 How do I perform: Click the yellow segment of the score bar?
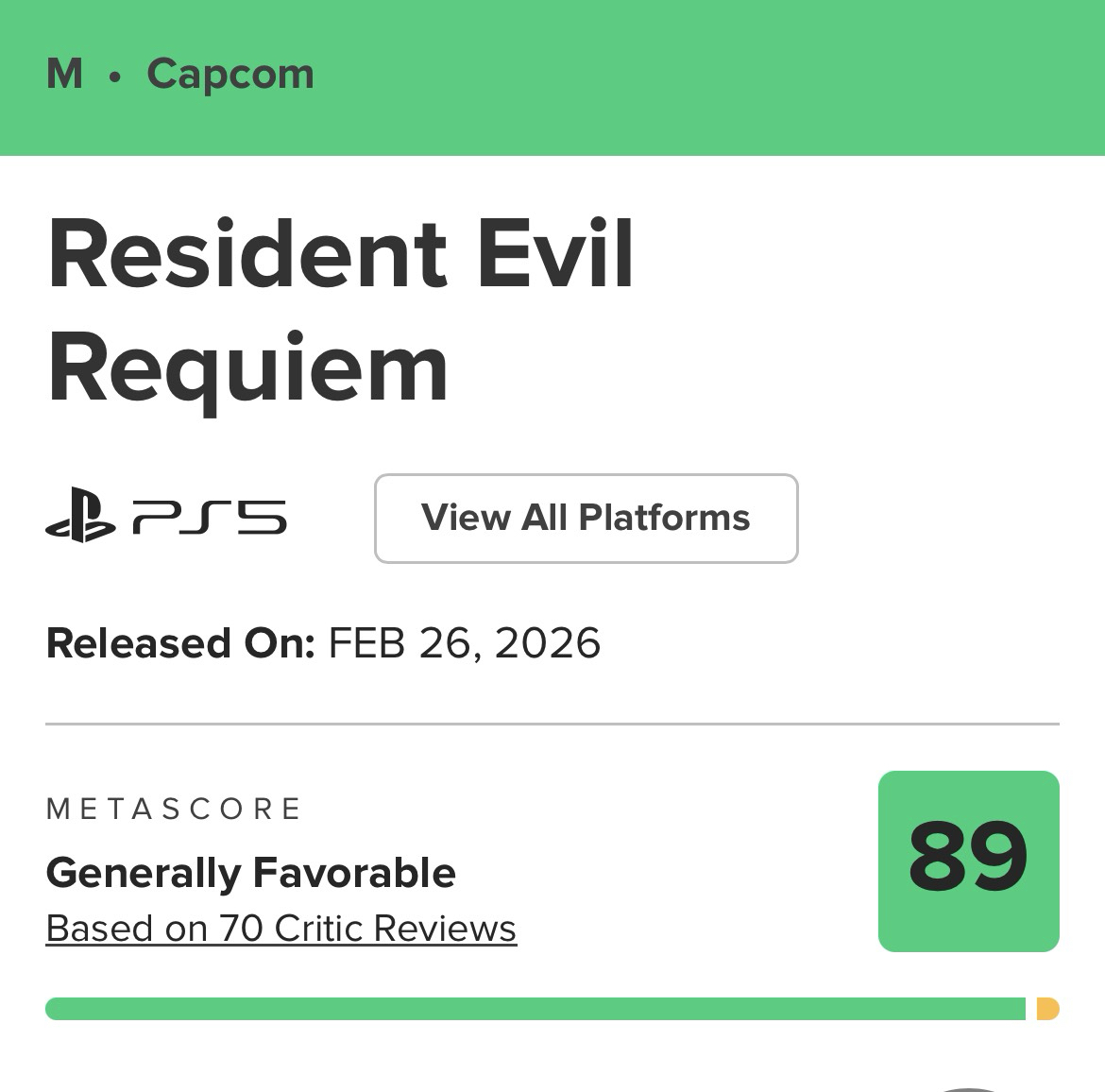click(x=1047, y=1009)
